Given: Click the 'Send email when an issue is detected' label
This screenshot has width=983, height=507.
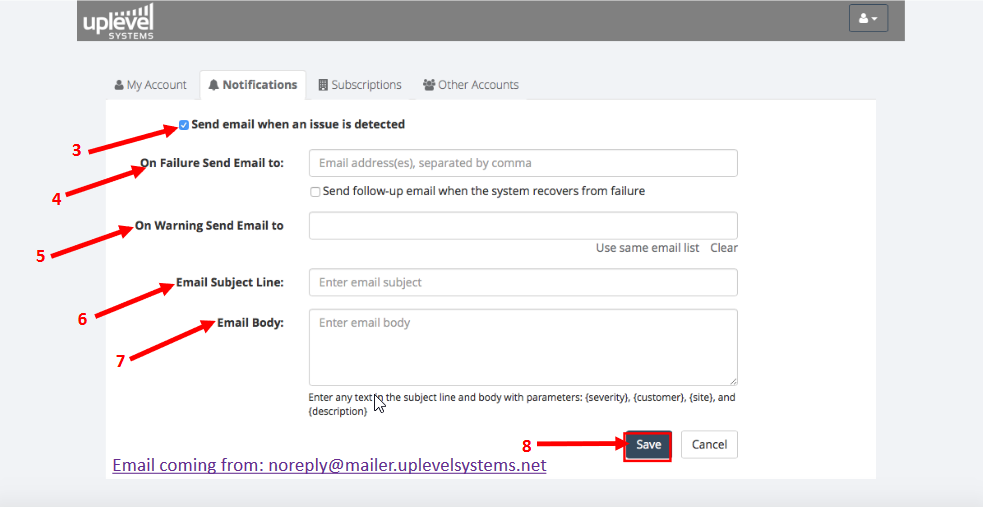Looking at the screenshot, I should [298, 124].
